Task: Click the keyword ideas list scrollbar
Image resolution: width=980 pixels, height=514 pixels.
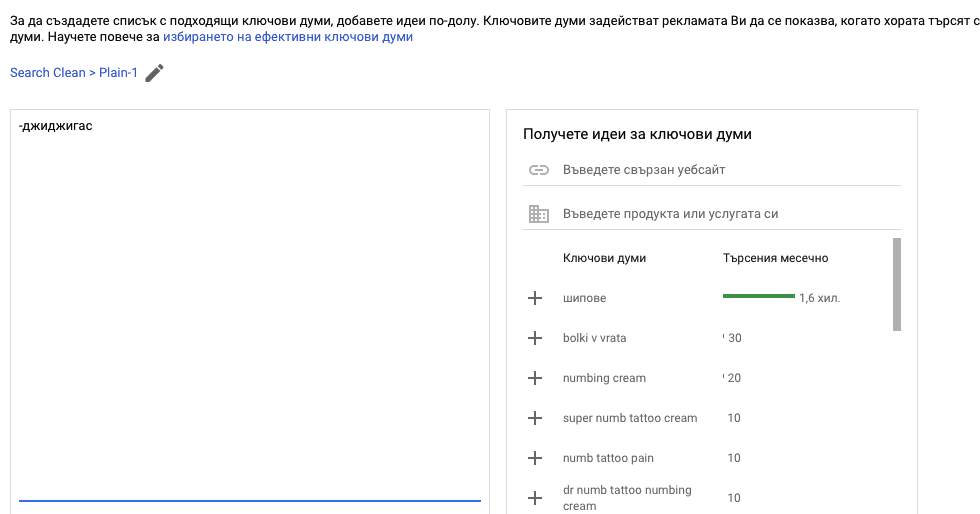Action: (x=896, y=284)
